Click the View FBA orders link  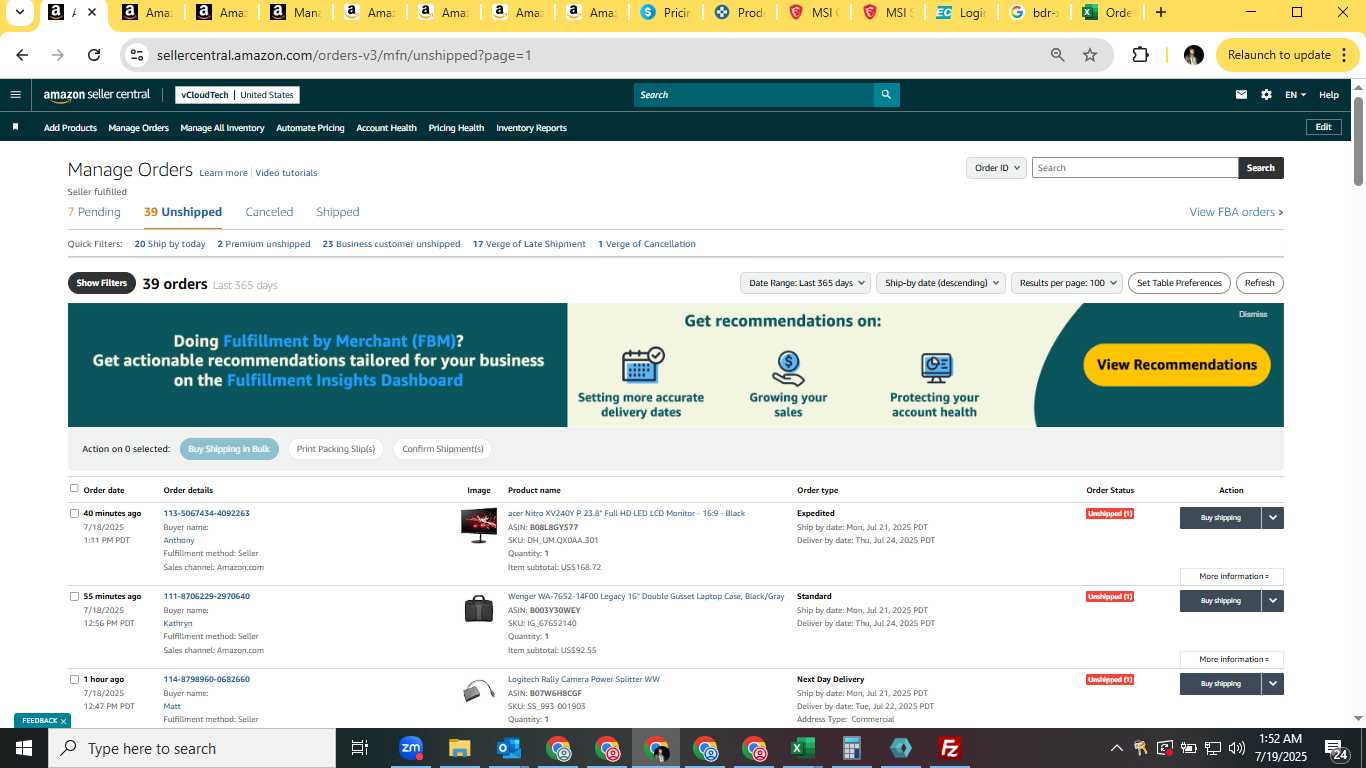(1236, 212)
